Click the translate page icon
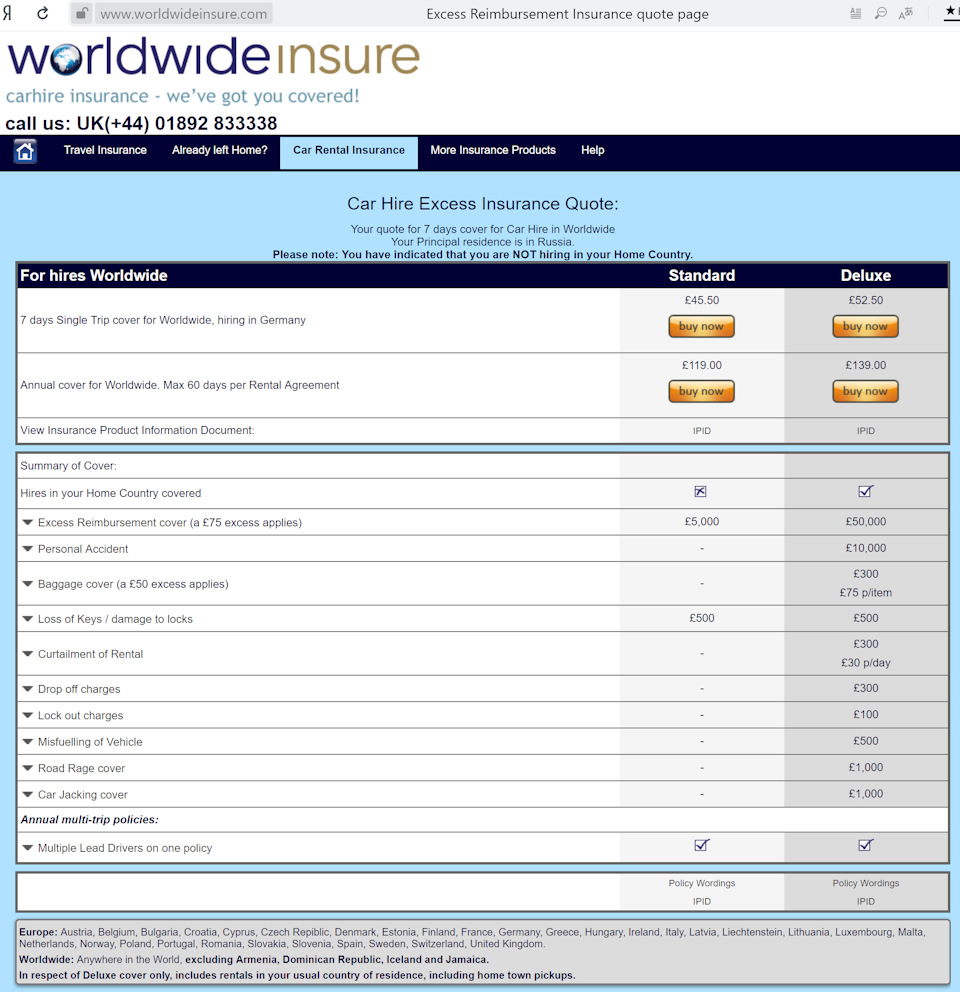The image size is (960, 992). click(906, 13)
